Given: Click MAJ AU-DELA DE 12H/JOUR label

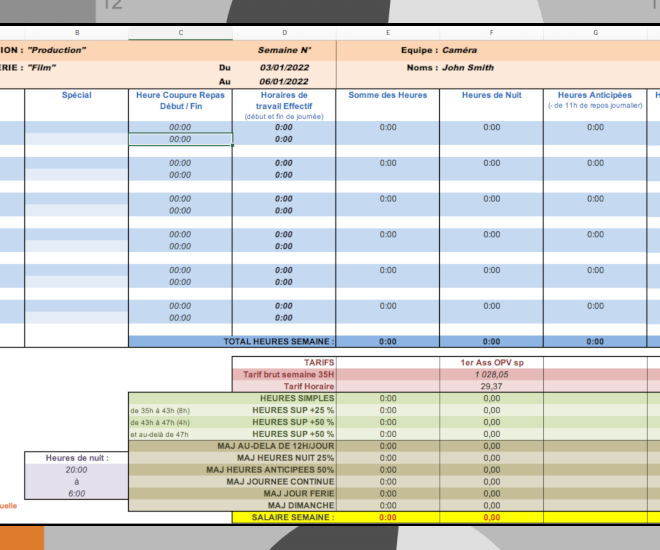Looking at the screenshot, I should [x=276, y=446].
